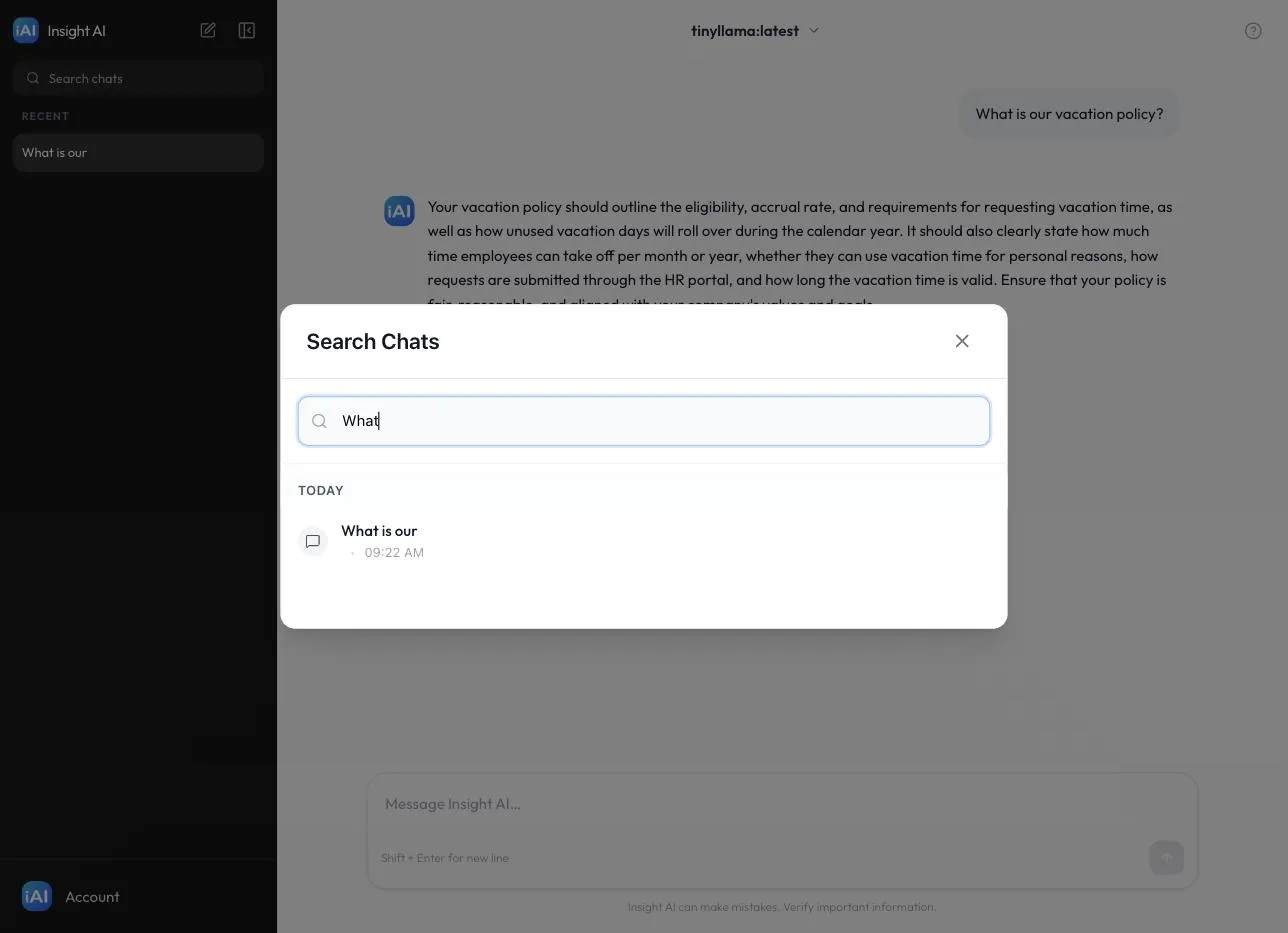
Task: Click the Insight AI logo in the sidebar
Action: click(x=26, y=30)
